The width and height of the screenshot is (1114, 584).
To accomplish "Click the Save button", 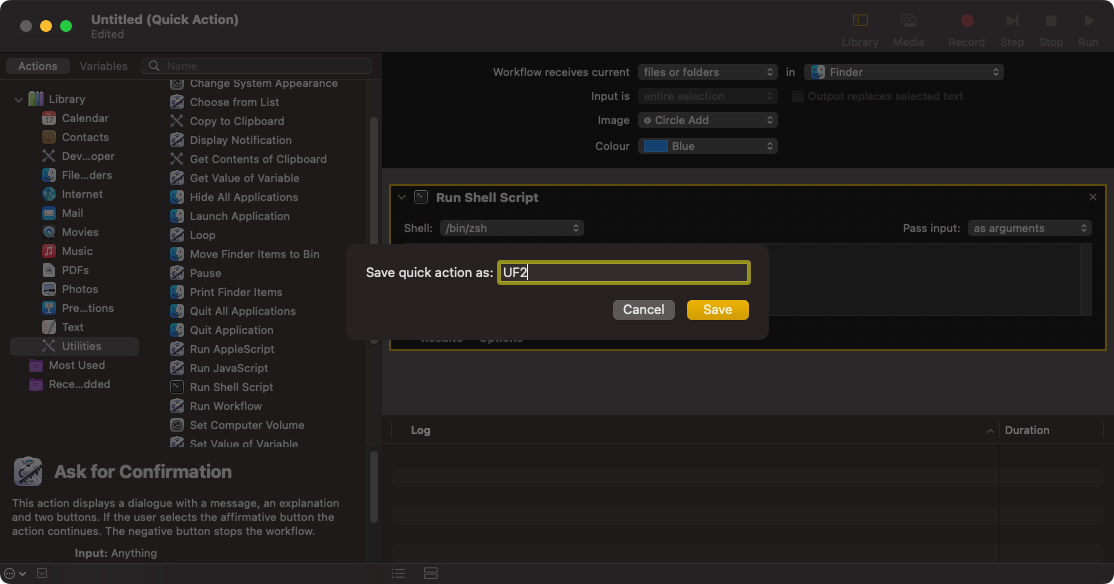I will (x=717, y=310).
